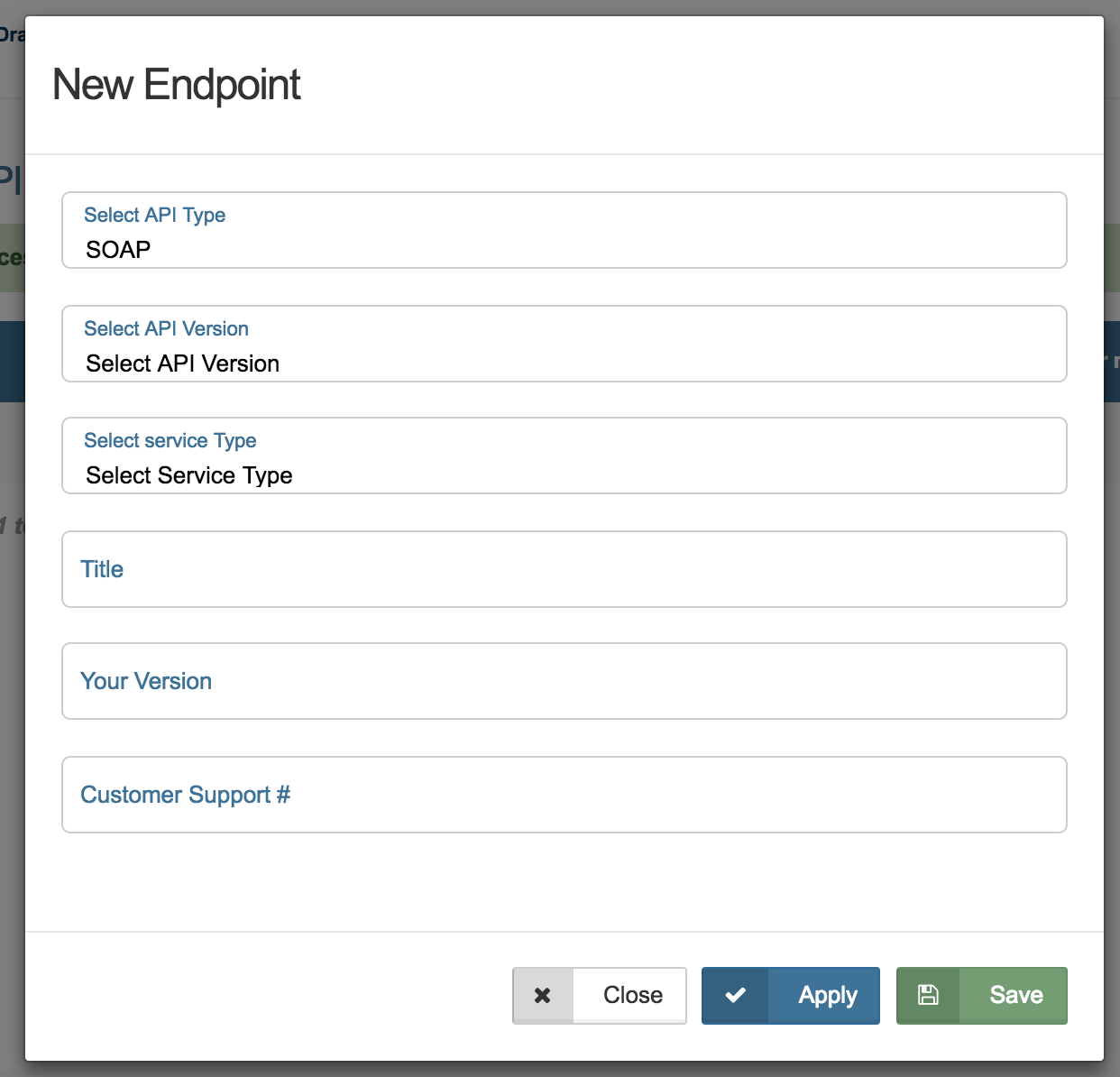Click the X icon on the Close button
Screen dimensions: 1120x1077
543,995
